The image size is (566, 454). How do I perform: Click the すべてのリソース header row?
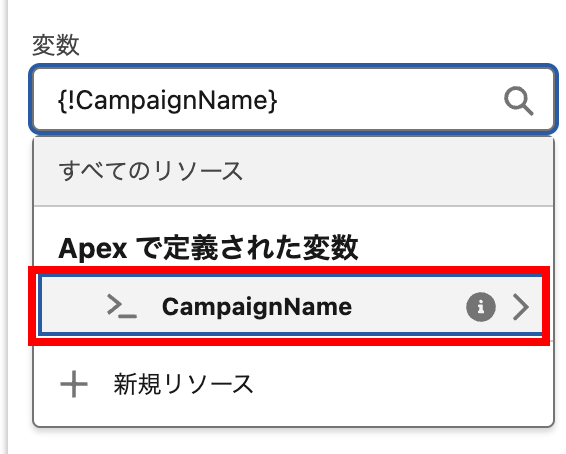[293, 171]
